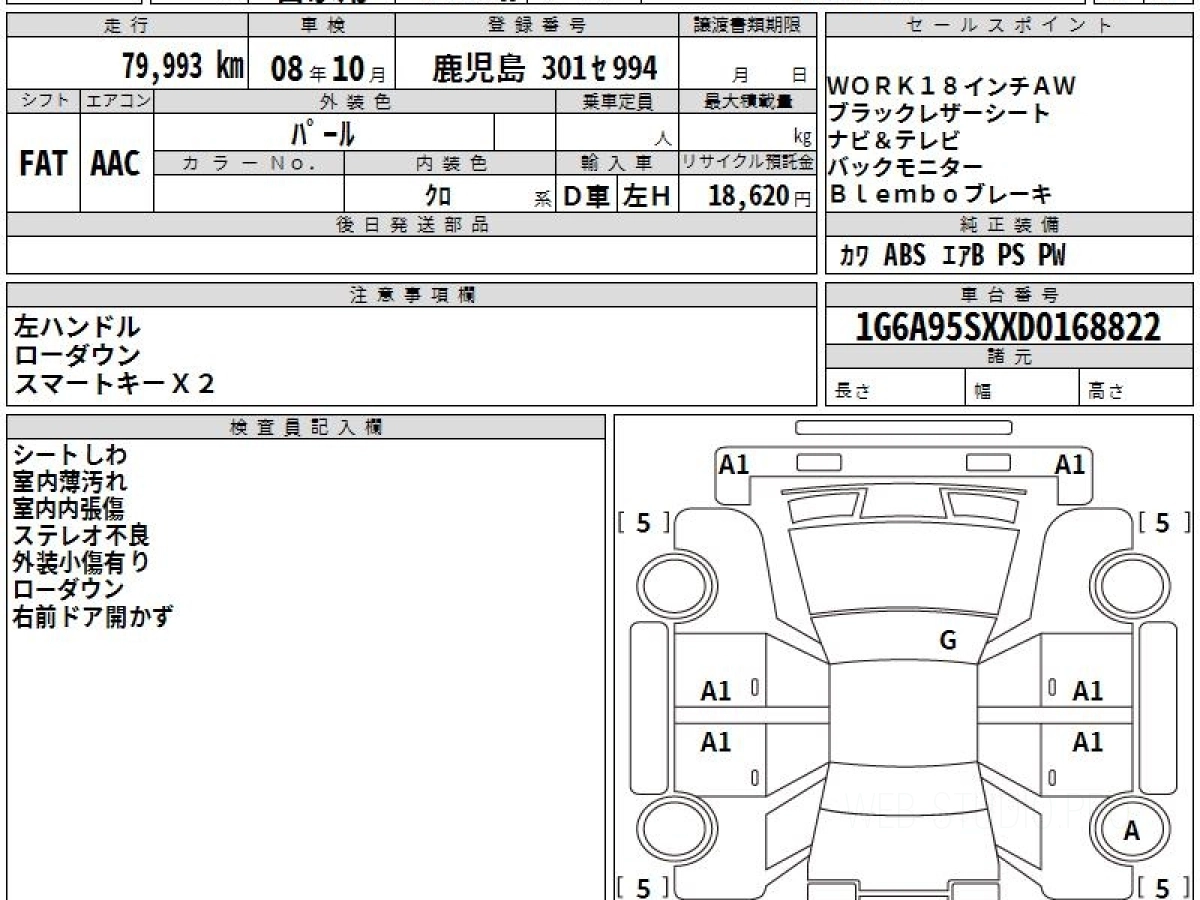This screenshot has width=1200, height=900.
Task: Select the mileage value 79,993 km
Action: point(183,67)
